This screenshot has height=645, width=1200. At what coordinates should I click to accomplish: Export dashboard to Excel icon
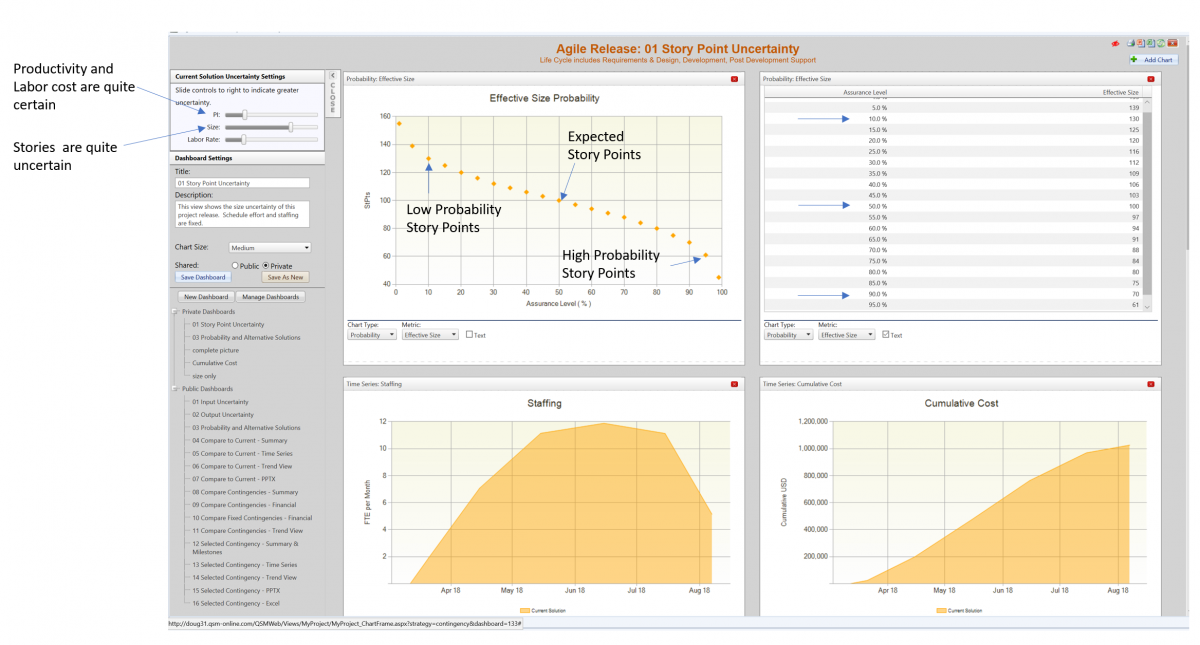pyautogui.click(x=1151, y=44)
